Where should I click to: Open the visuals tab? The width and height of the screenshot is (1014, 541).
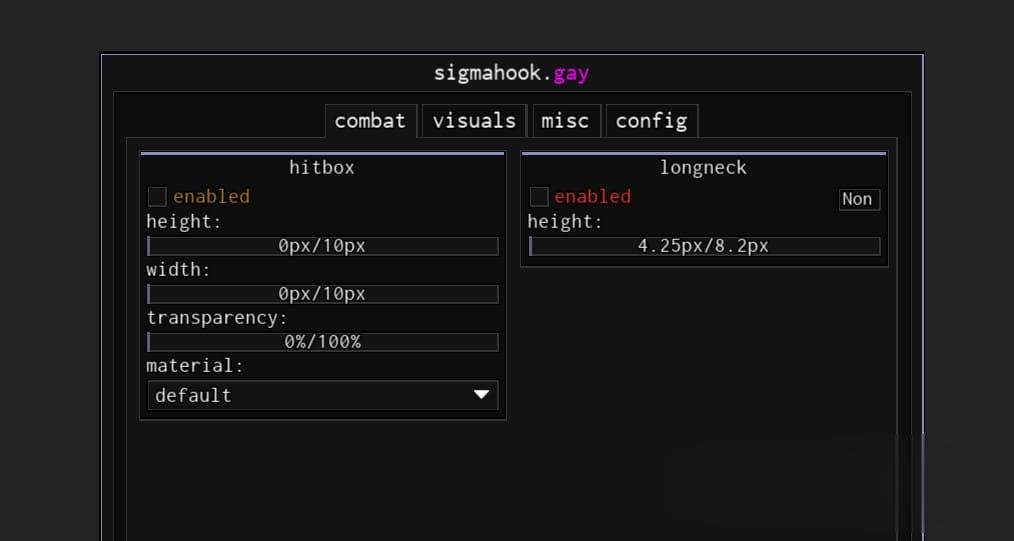click(474, 121)
